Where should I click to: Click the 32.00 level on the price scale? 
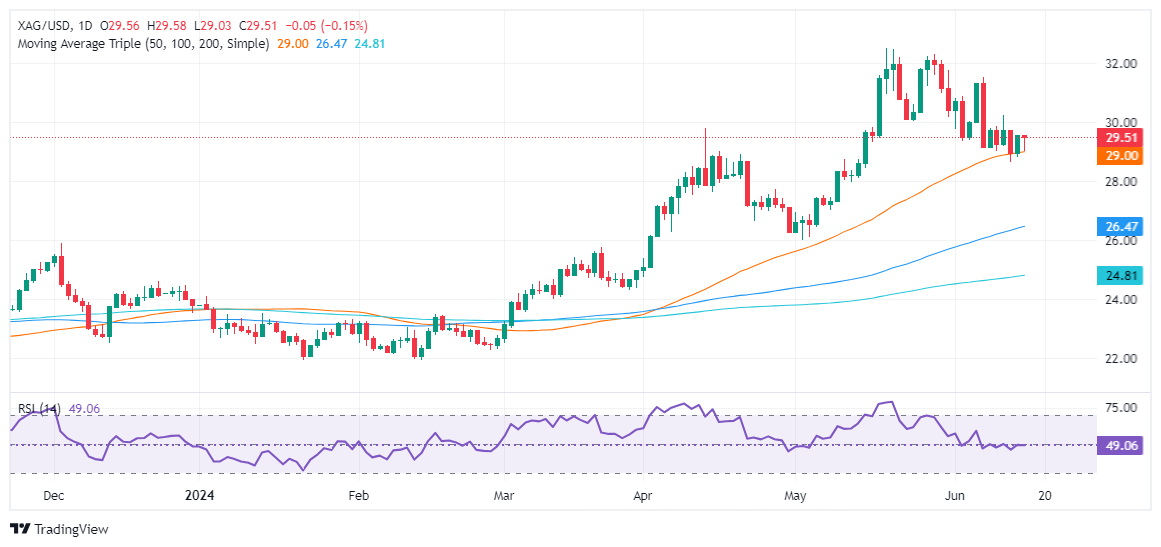(x=1119, y=64)
